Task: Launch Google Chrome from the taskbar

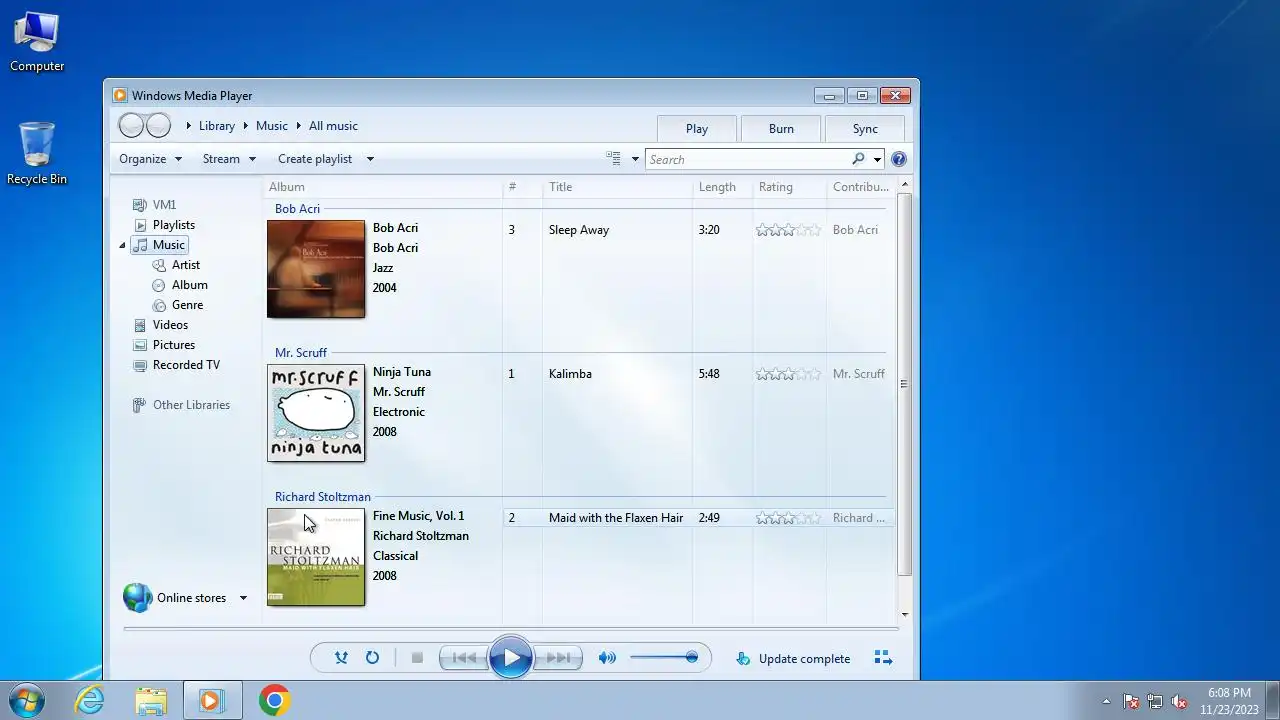Action: coord(274,700)
